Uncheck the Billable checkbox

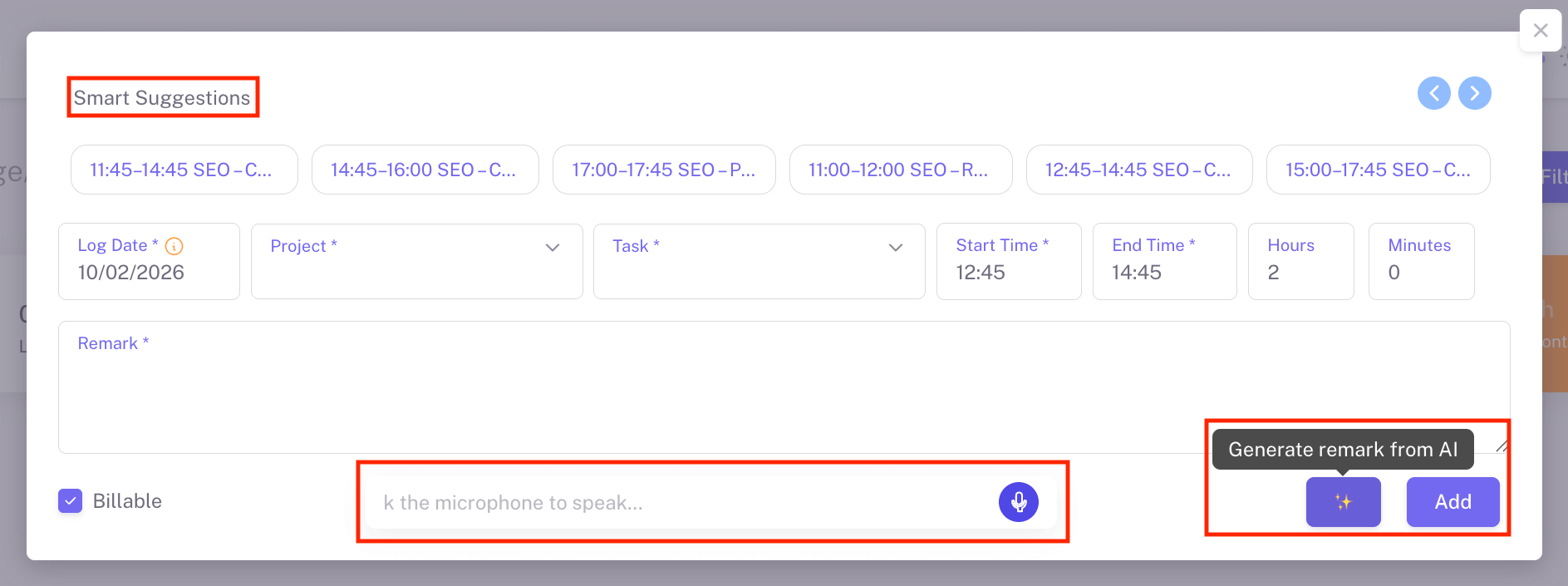[x=71, y=501]
